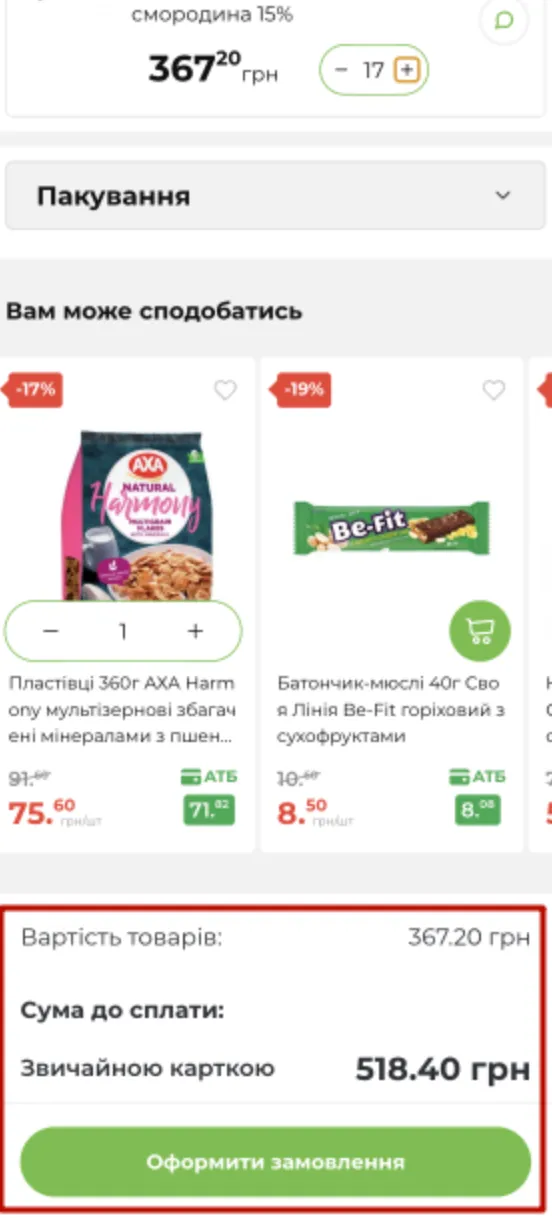Click the -19% discount badge

tap(304, 390)
